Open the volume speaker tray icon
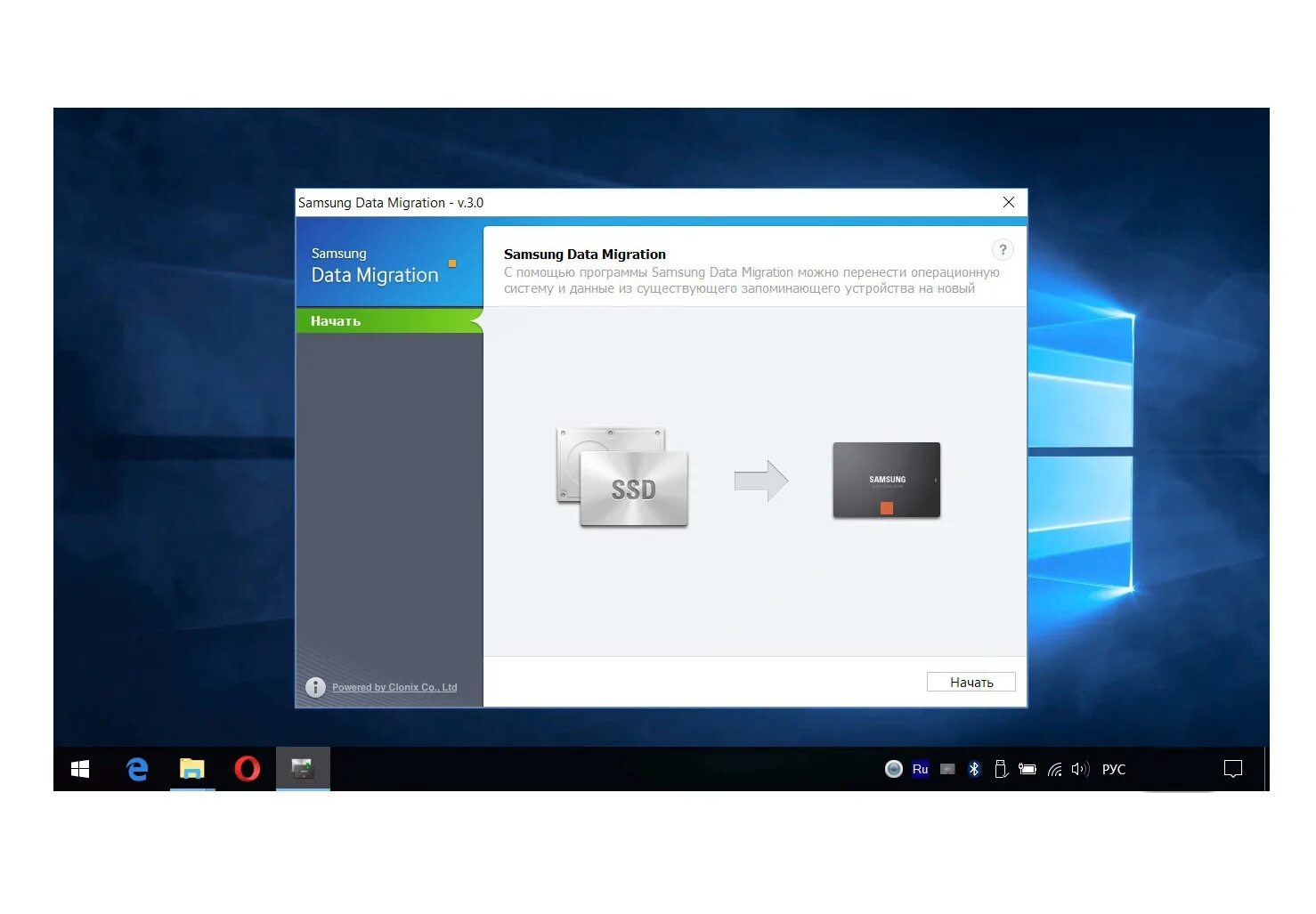Image resolution: width=1316 pixels, height=914 pixels. (1080, 769)
